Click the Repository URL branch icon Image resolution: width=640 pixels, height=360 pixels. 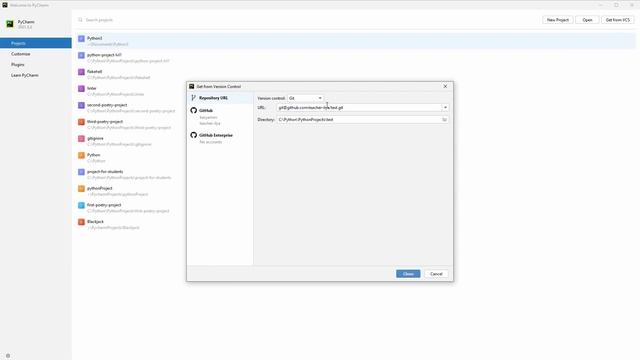[193, 98]
